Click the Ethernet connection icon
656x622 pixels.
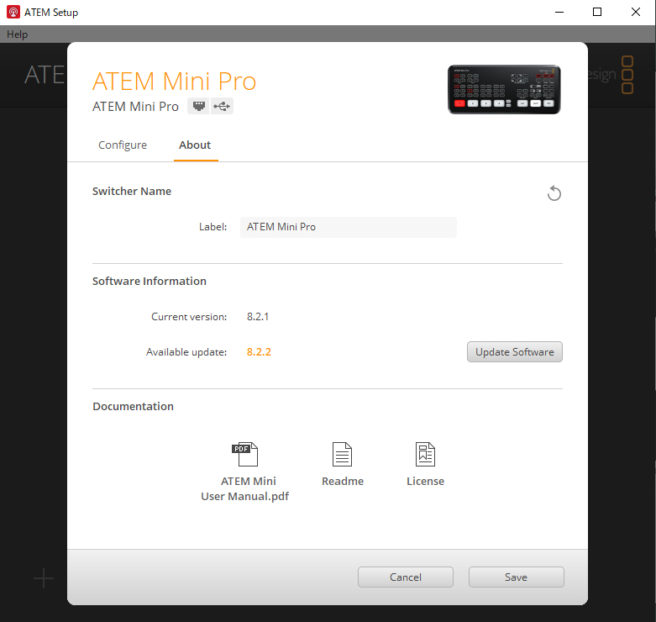[199, 106]
